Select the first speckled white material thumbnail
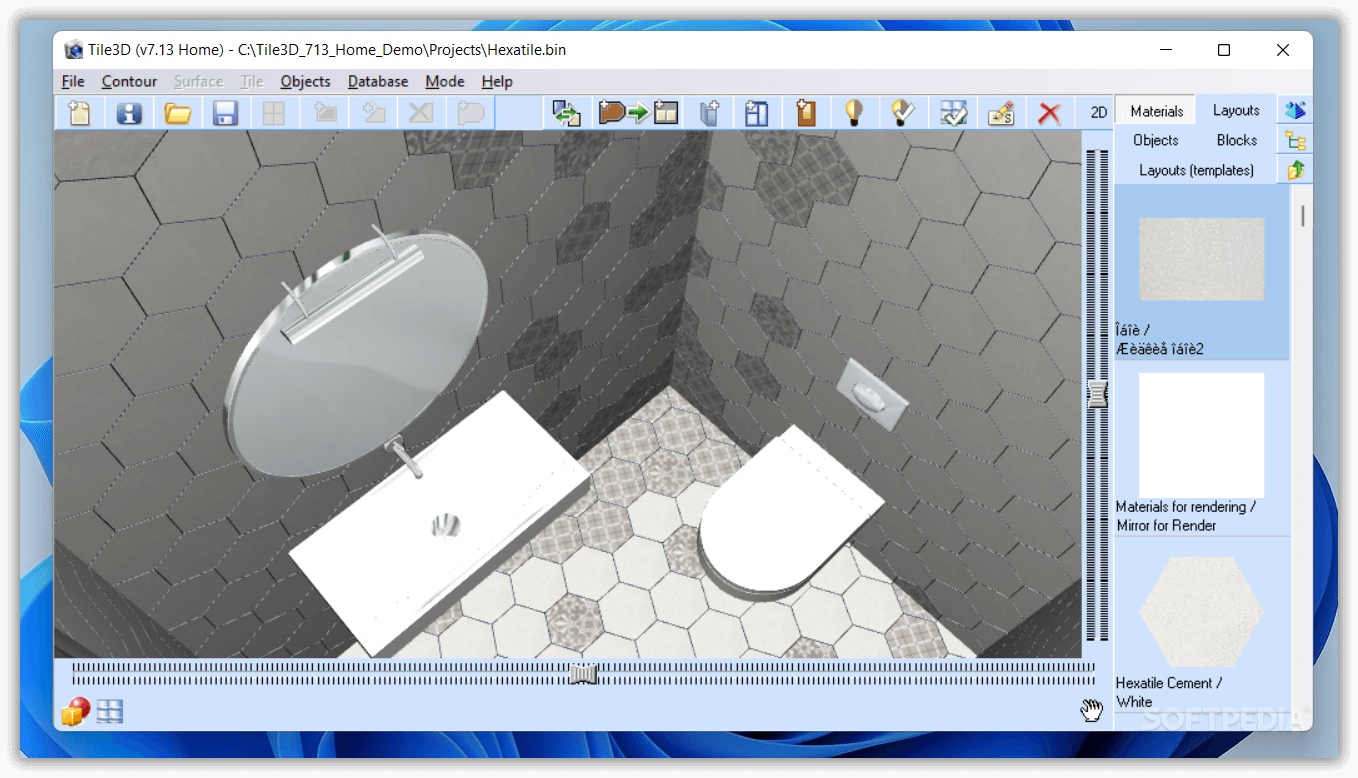The width and height of the screenshot is (1358, 778). (1201, 259)
